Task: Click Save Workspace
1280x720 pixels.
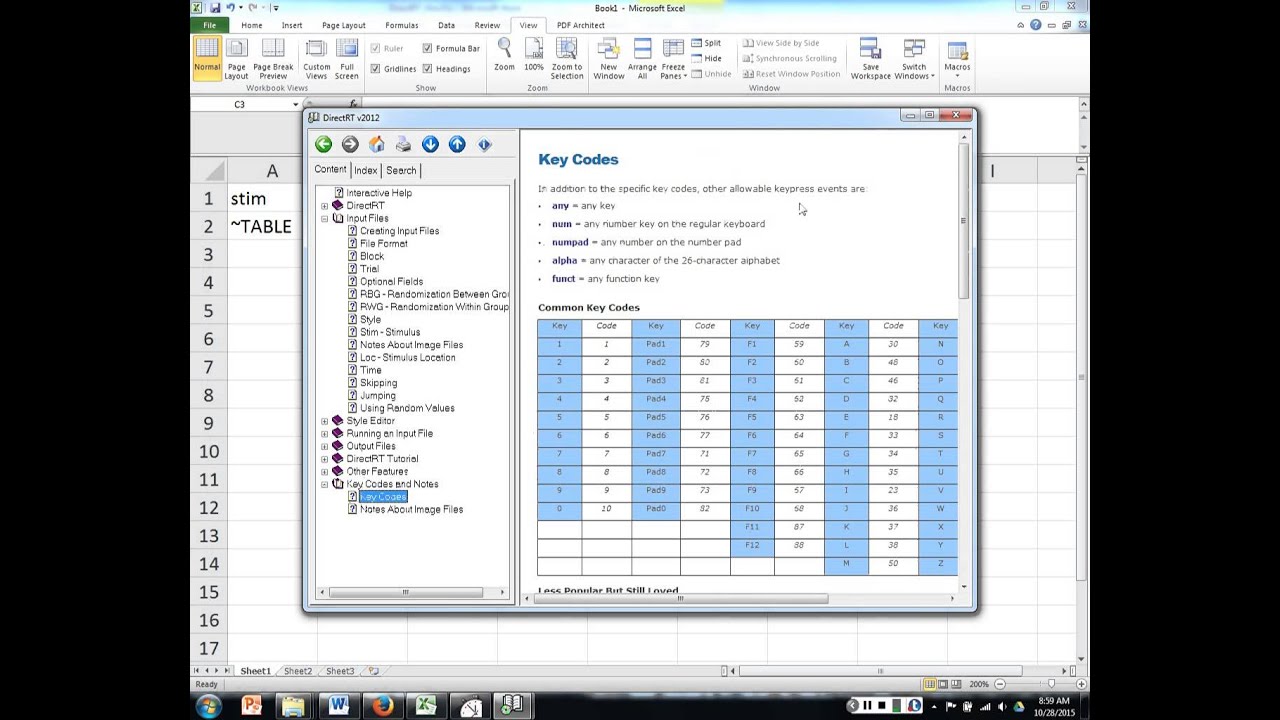Action: [870, 59]
